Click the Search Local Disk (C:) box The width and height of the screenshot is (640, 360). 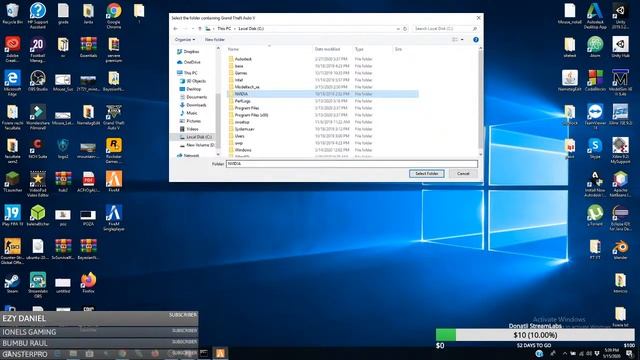tap(445, 29)
